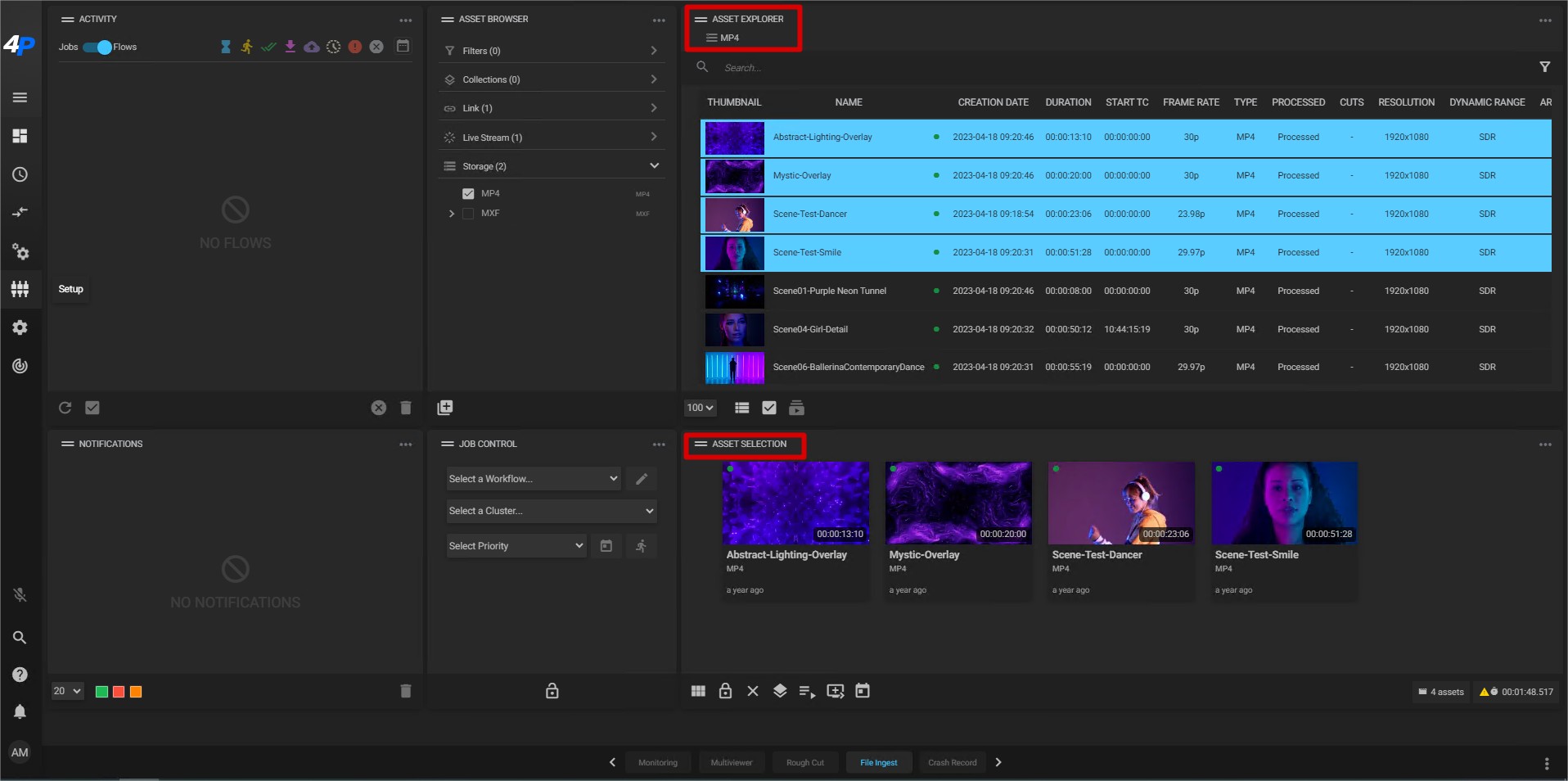The width and height of the screenshot is (1568, 781).
Task: Click the playlist play icon in Asset Selection
Action: coord(807,691)
